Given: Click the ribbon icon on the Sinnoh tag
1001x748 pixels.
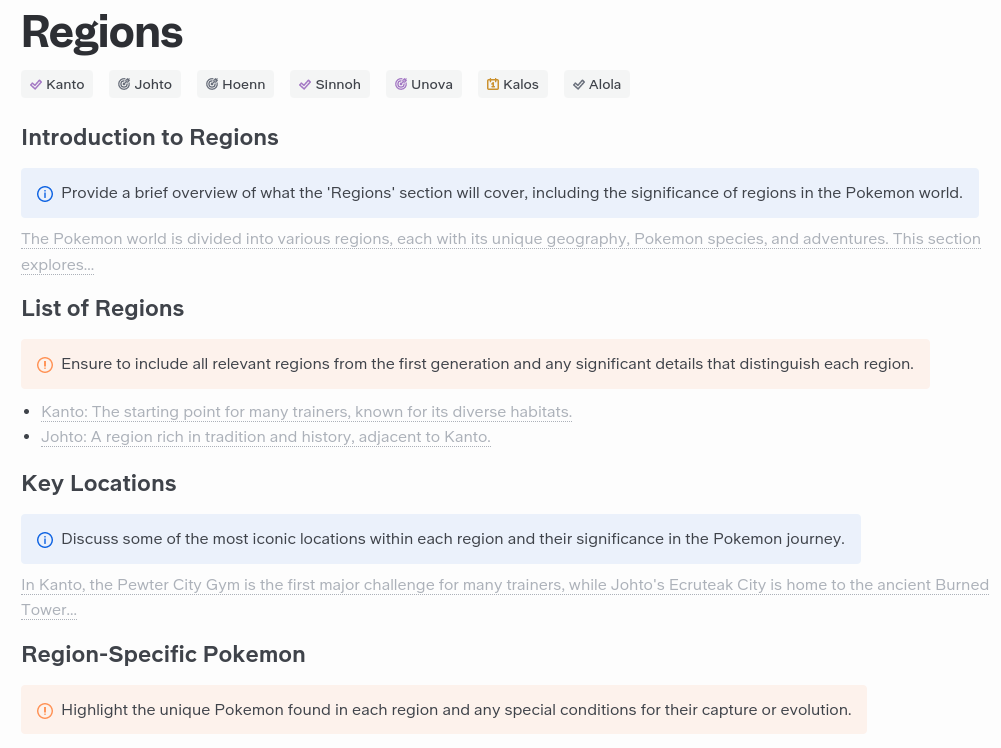Looking at the screenshot, I should point(306,84).
